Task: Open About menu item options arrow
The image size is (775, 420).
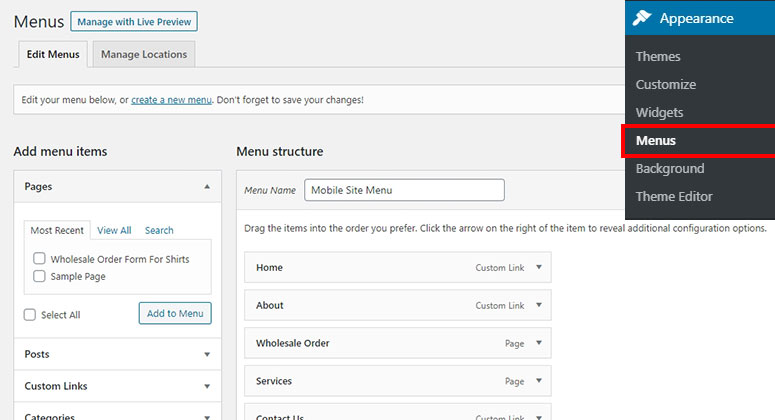Action: click(539, 305)
